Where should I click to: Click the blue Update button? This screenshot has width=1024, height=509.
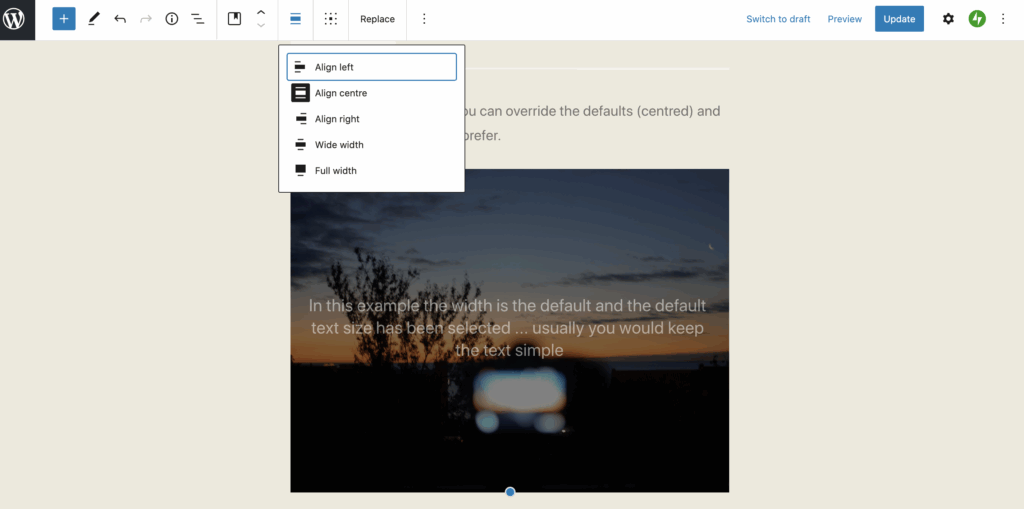(x=899, y=19)
